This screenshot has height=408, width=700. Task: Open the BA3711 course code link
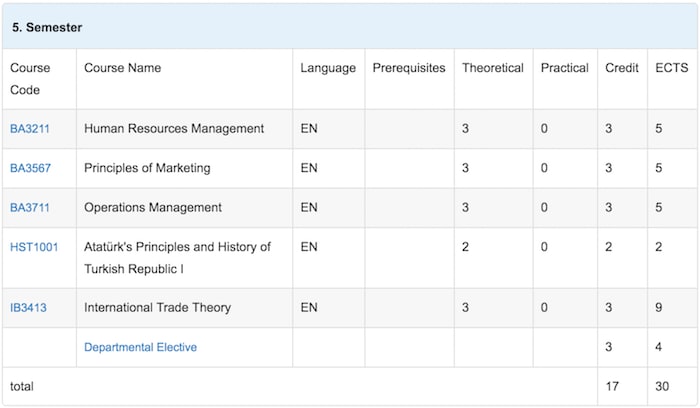(x=30, y=208)
